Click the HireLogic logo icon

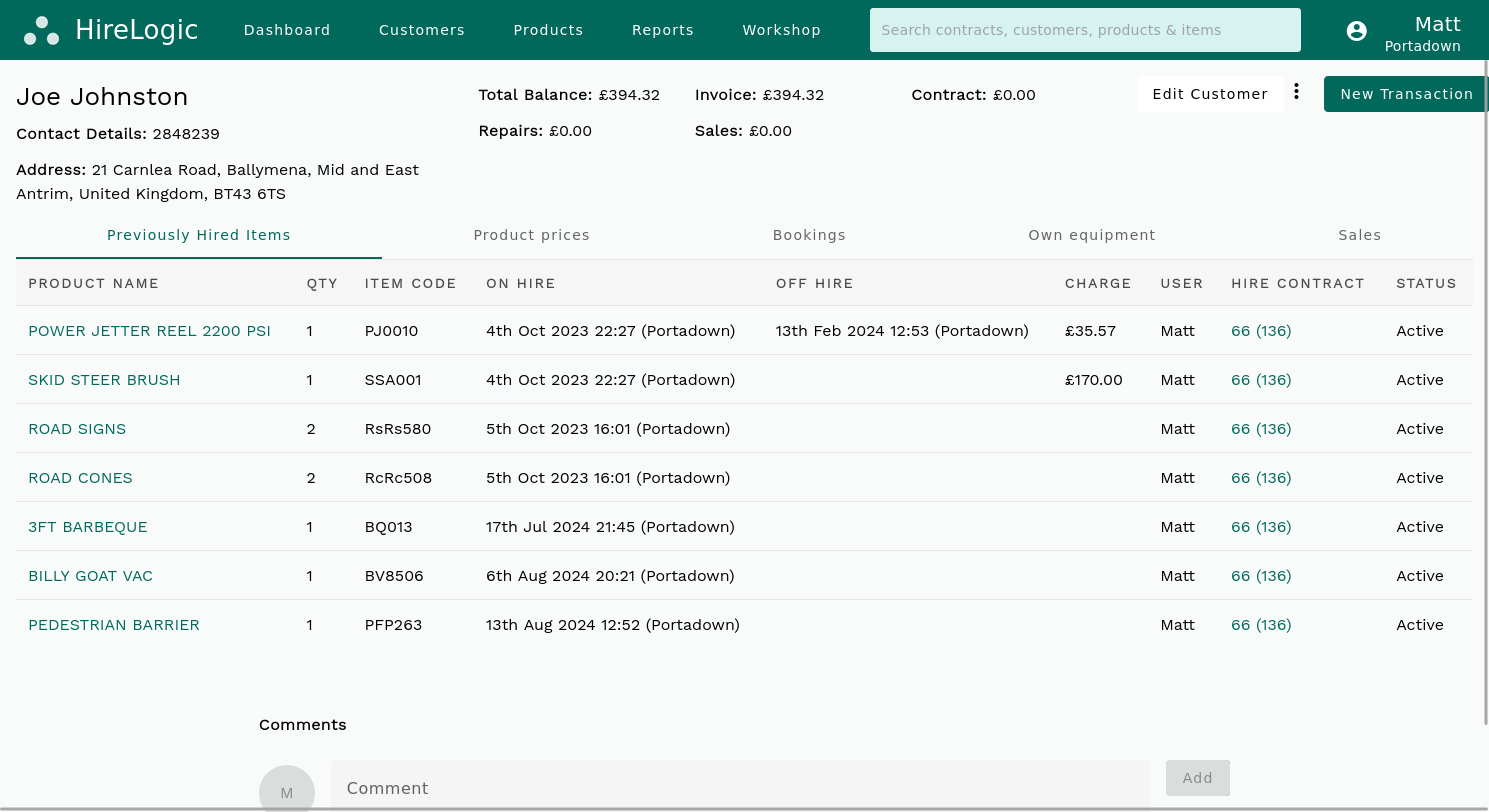click(41, 30)
